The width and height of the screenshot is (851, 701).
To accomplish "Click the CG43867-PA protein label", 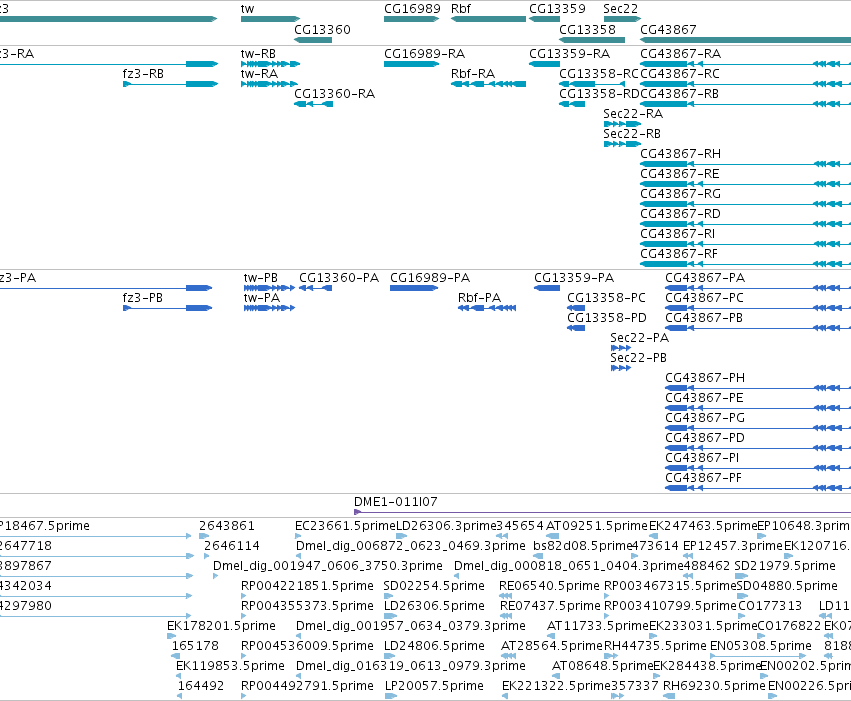I will click(x=705, y=278).
